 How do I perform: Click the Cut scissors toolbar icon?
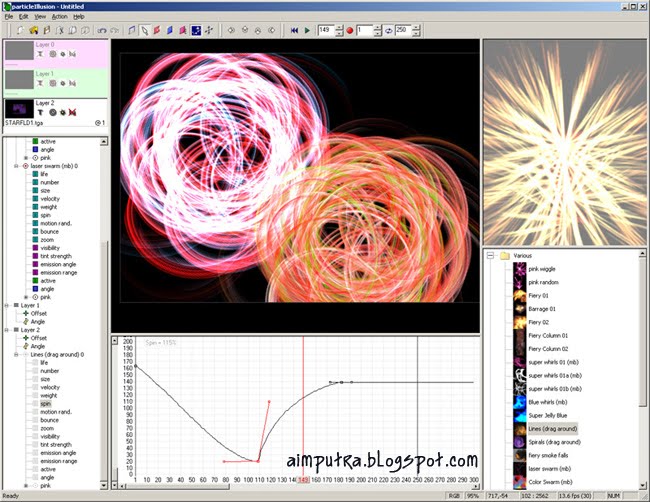point(60,30)
